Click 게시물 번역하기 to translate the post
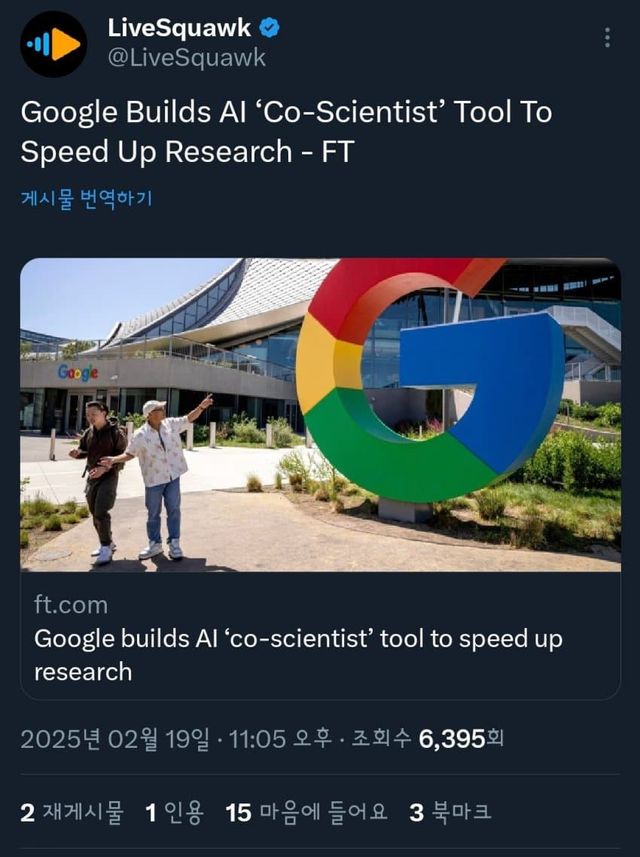Image resolution: width=640 pixels, height=857 pixels. [86, 199]
